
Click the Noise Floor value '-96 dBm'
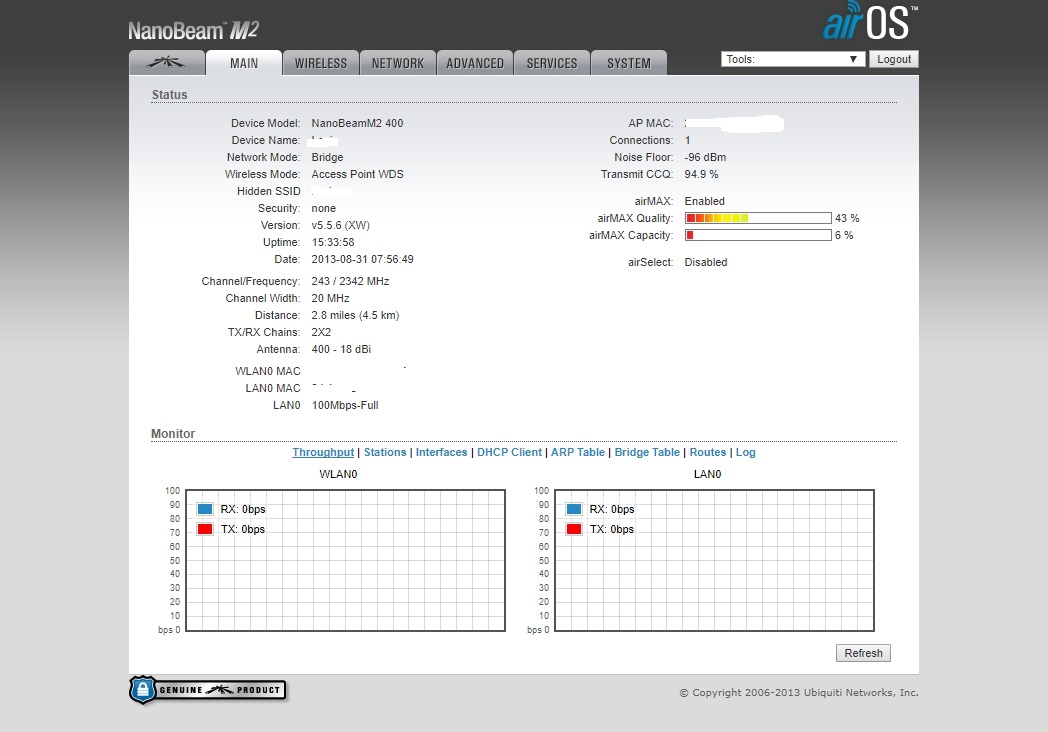point(705,157)
